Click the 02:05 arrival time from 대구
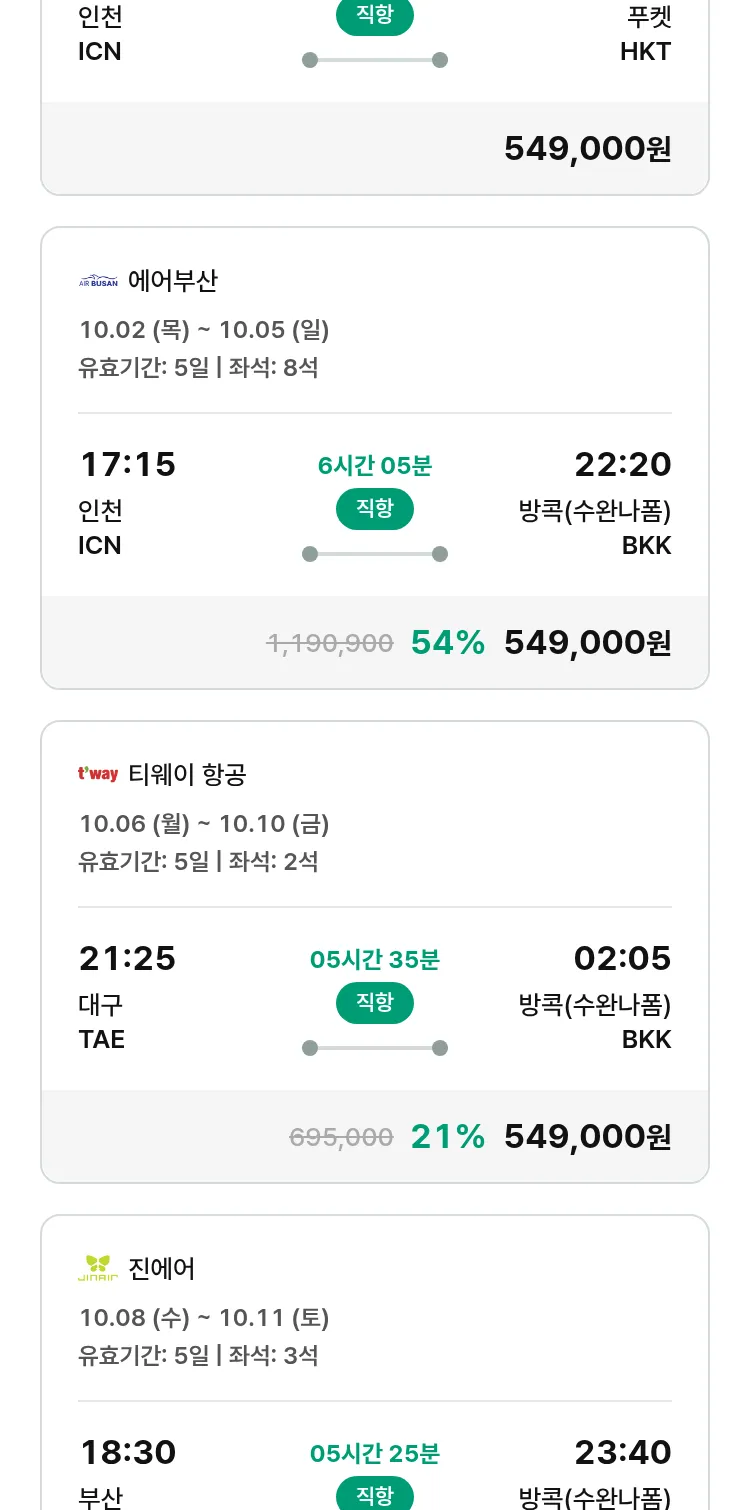This screenshot has width=750, height=1510. coord(622,959)
